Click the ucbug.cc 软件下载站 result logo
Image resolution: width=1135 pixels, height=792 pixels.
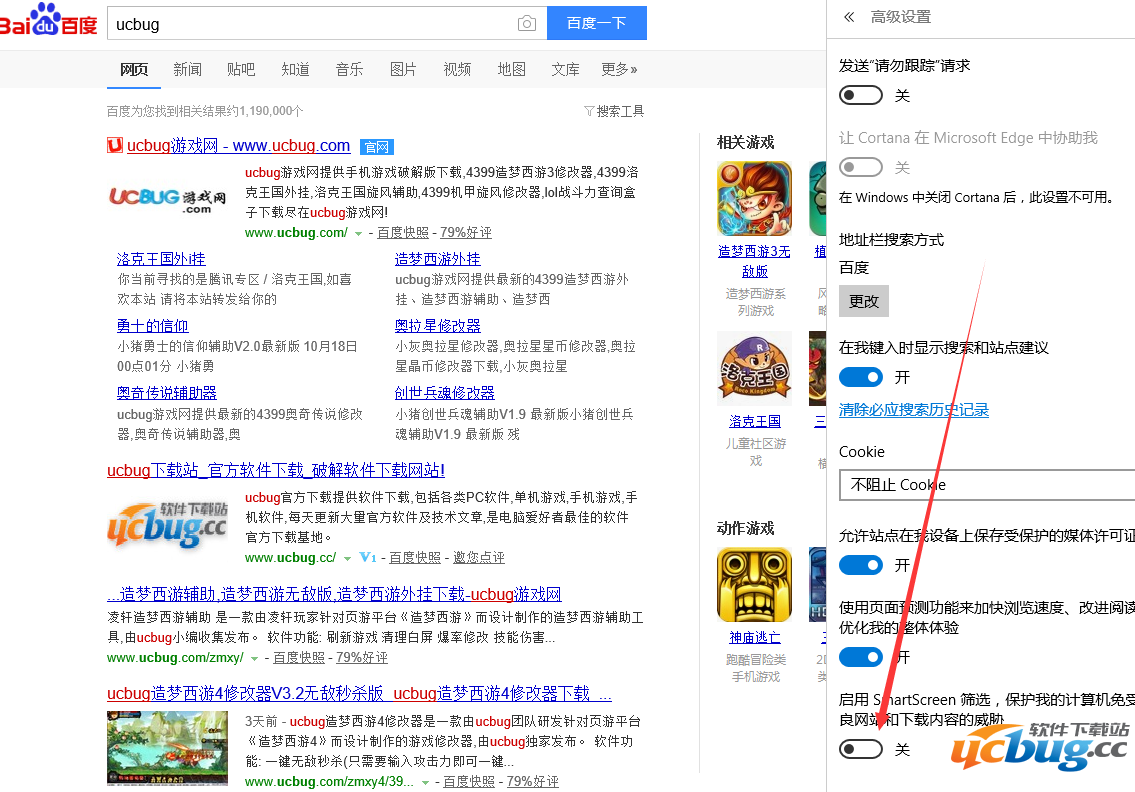coord(168,524)
